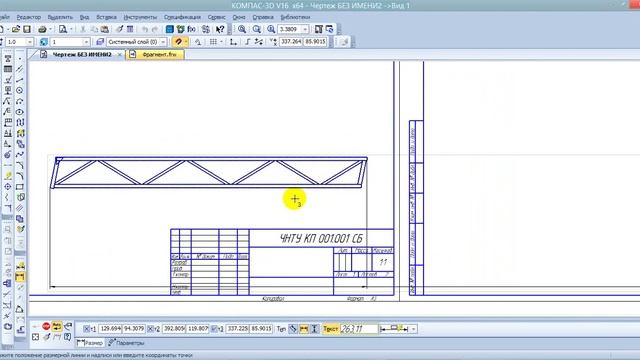Open the Variables f(x) icon
This screenshot has height=360, width=640.
[x=191, y=29]
